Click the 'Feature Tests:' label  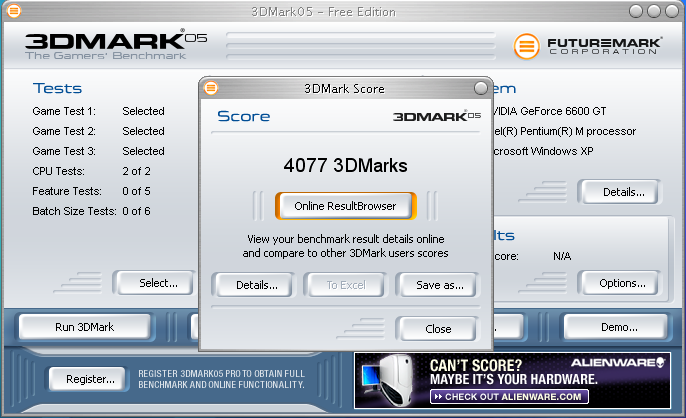[66, 191]
